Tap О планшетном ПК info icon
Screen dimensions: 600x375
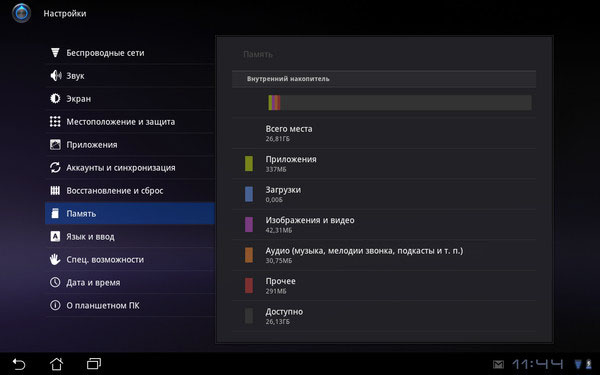point(55,305)
